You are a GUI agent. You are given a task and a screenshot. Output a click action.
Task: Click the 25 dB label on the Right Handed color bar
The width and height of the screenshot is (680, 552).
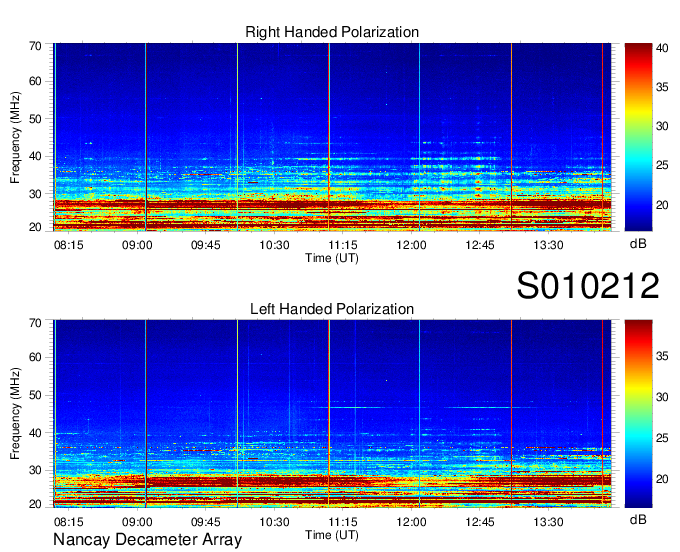coord(662,165)
